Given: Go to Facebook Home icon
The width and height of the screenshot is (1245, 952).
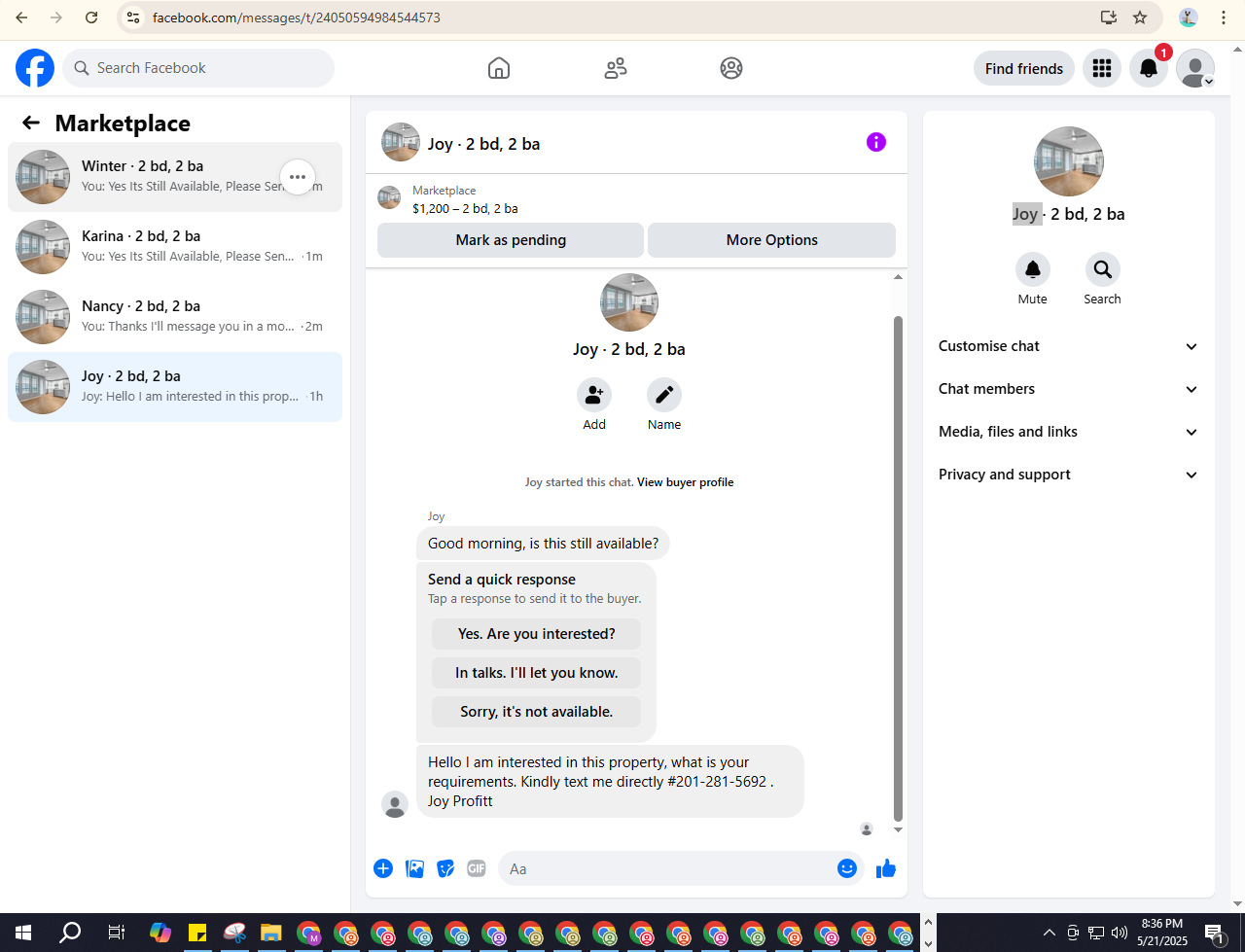Looking at the screenshot, I should click(x=499, y=68).
